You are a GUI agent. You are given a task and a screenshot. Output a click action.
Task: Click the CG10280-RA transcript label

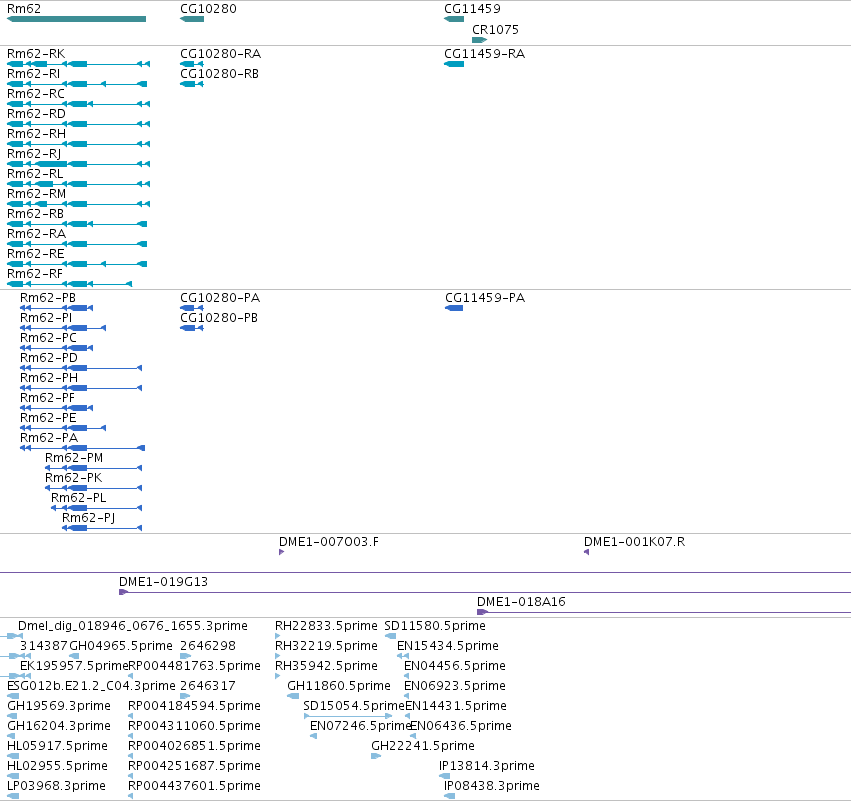[220, 54]
